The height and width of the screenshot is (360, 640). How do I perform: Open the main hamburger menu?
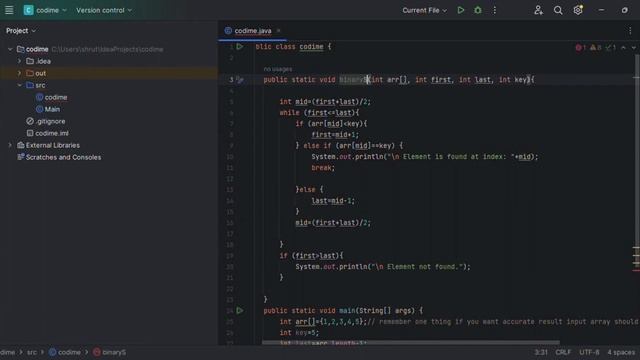[x=9, y=10]
